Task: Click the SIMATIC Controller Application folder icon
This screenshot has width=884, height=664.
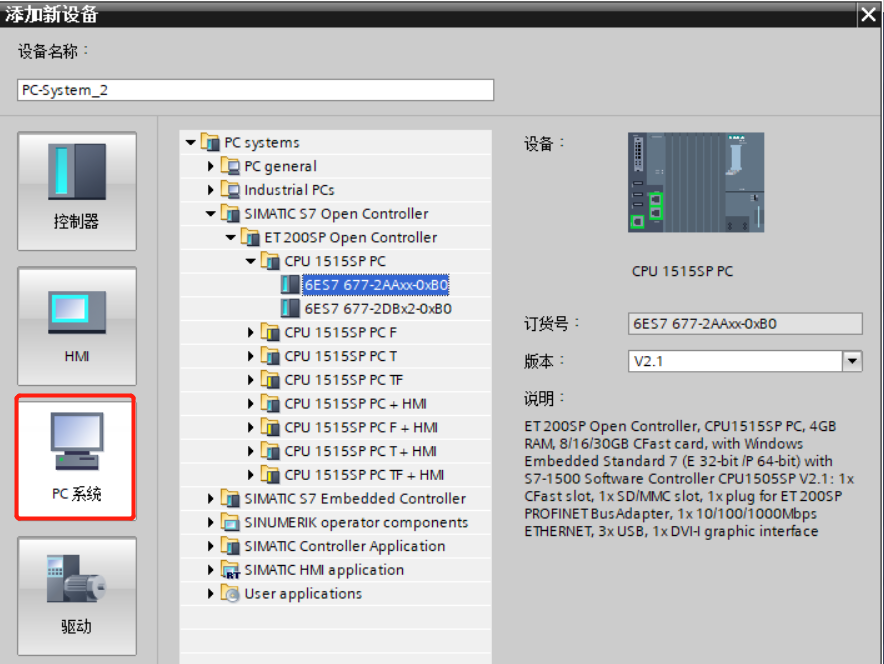Action: [230, 545]
